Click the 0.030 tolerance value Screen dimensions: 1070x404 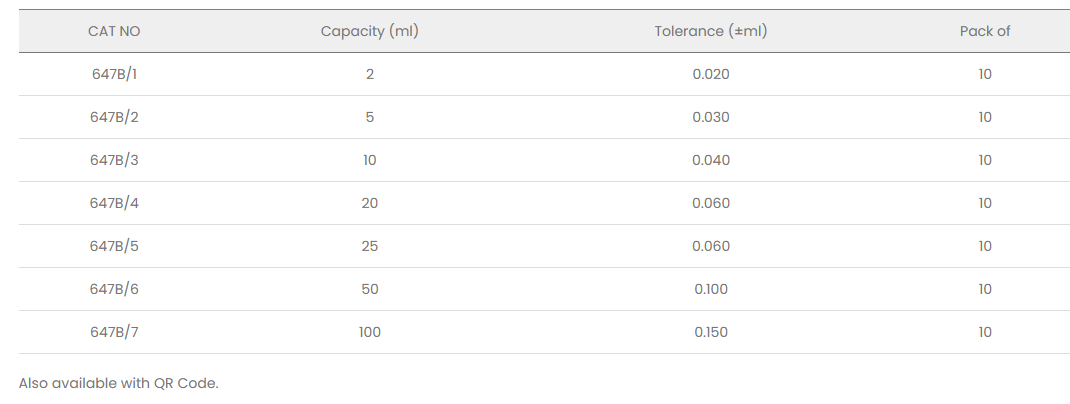pos(711,117)
